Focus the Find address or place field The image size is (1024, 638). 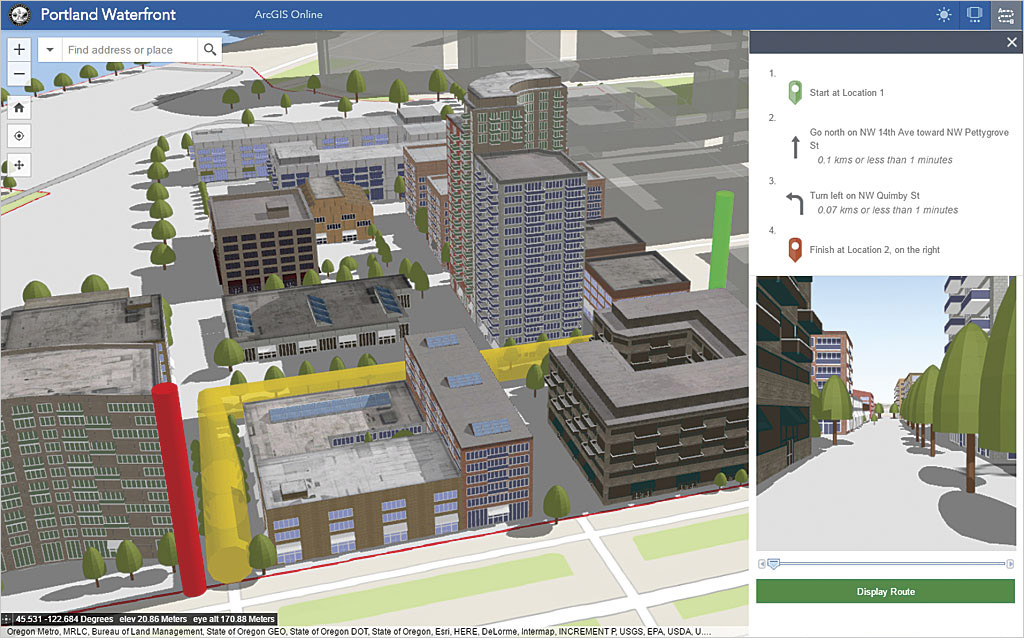129,50
